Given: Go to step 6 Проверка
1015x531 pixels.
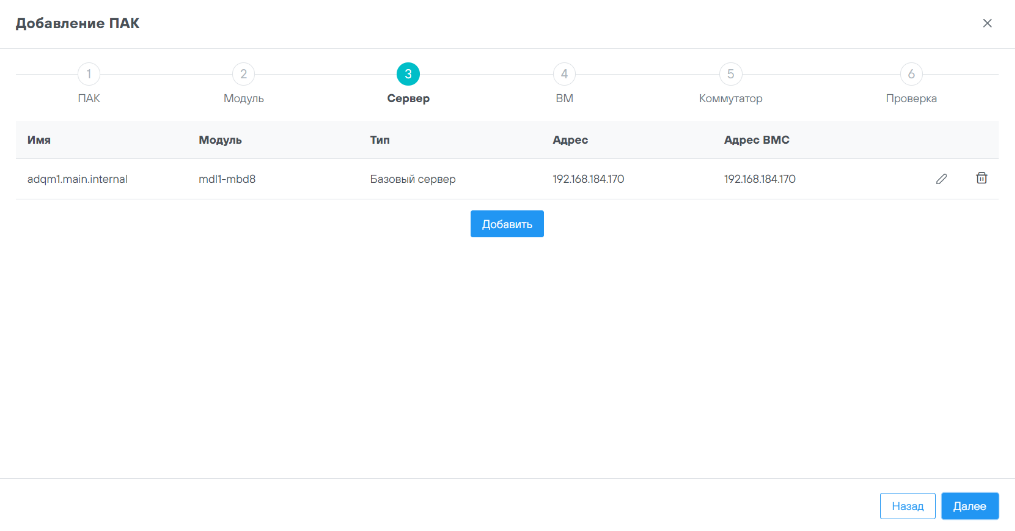Looking at the screenshot, I should pos(910,74).
